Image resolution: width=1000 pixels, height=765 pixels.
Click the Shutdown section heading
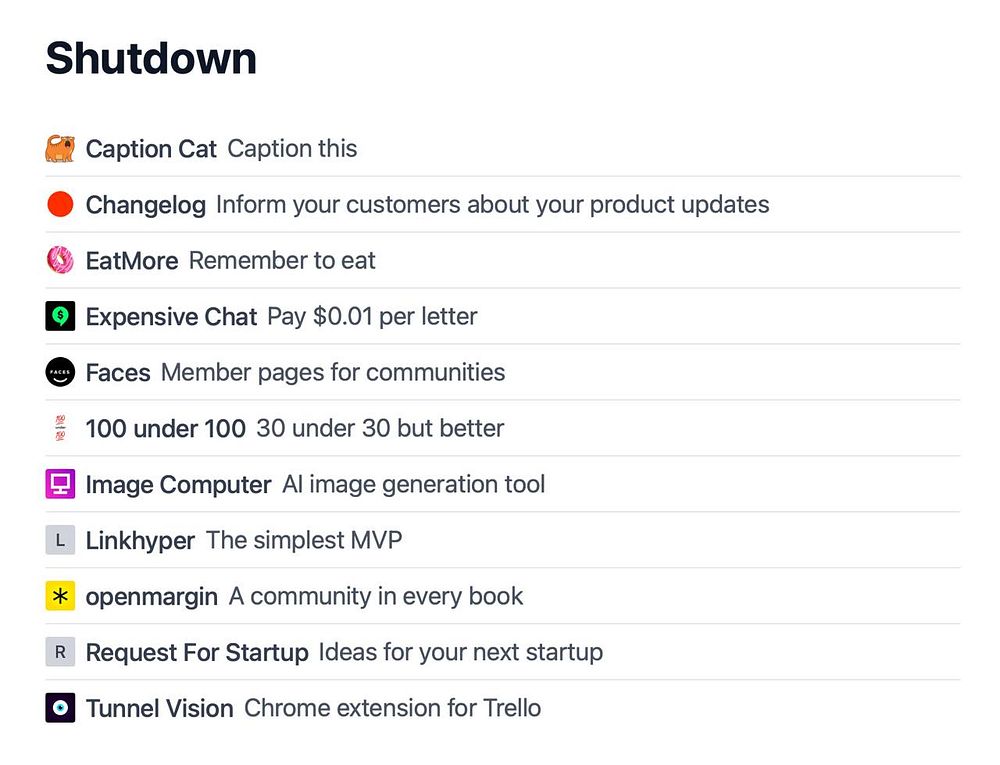pyautogui.click(x=151, y=58)
